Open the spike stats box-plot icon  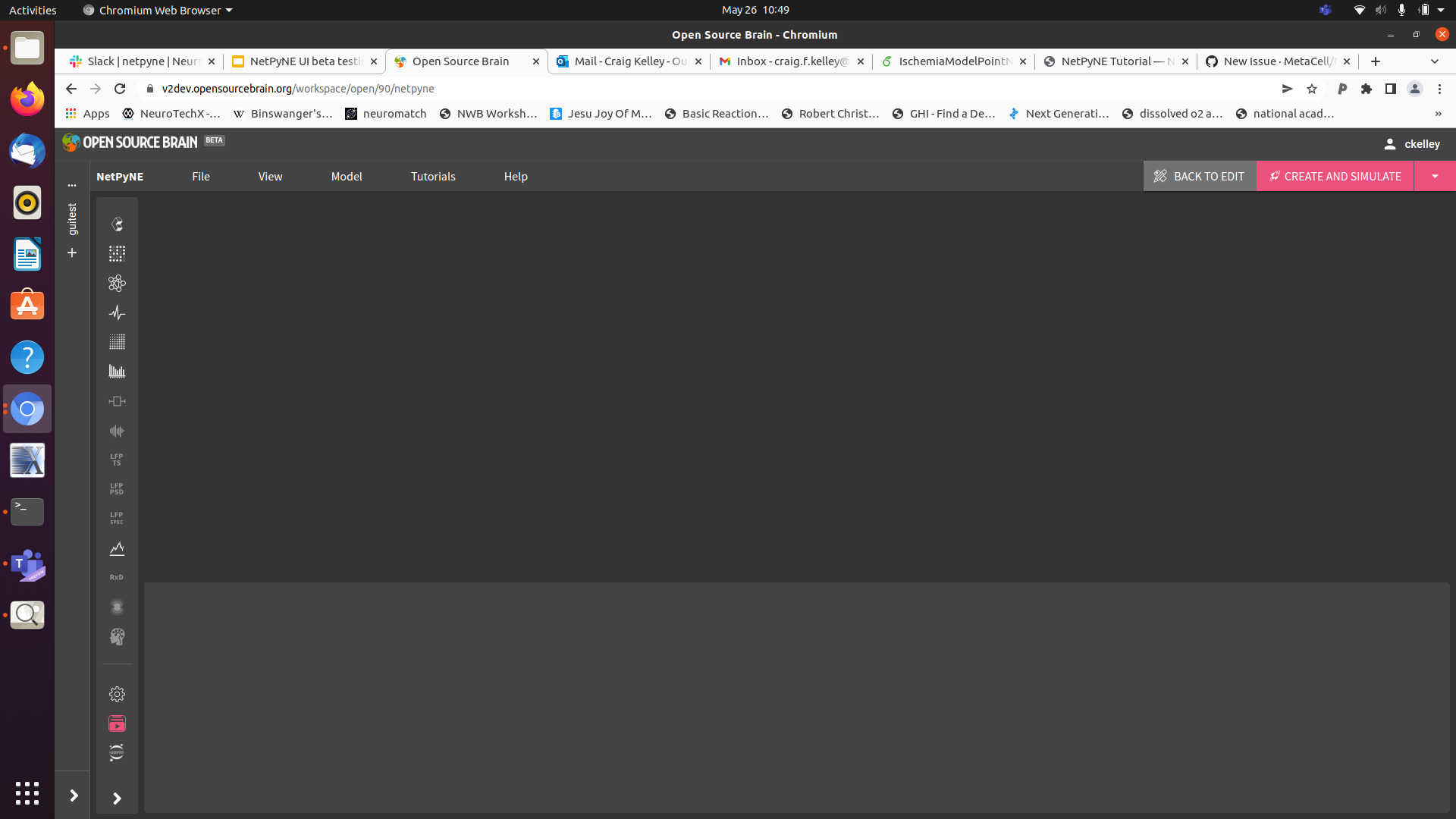[117, 401]
